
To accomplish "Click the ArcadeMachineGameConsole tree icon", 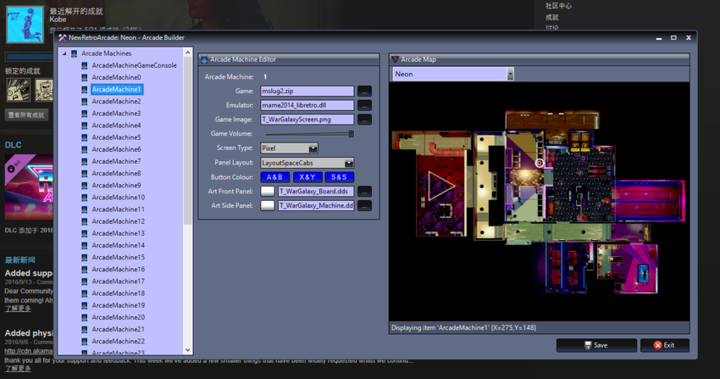I will point(84,65).
